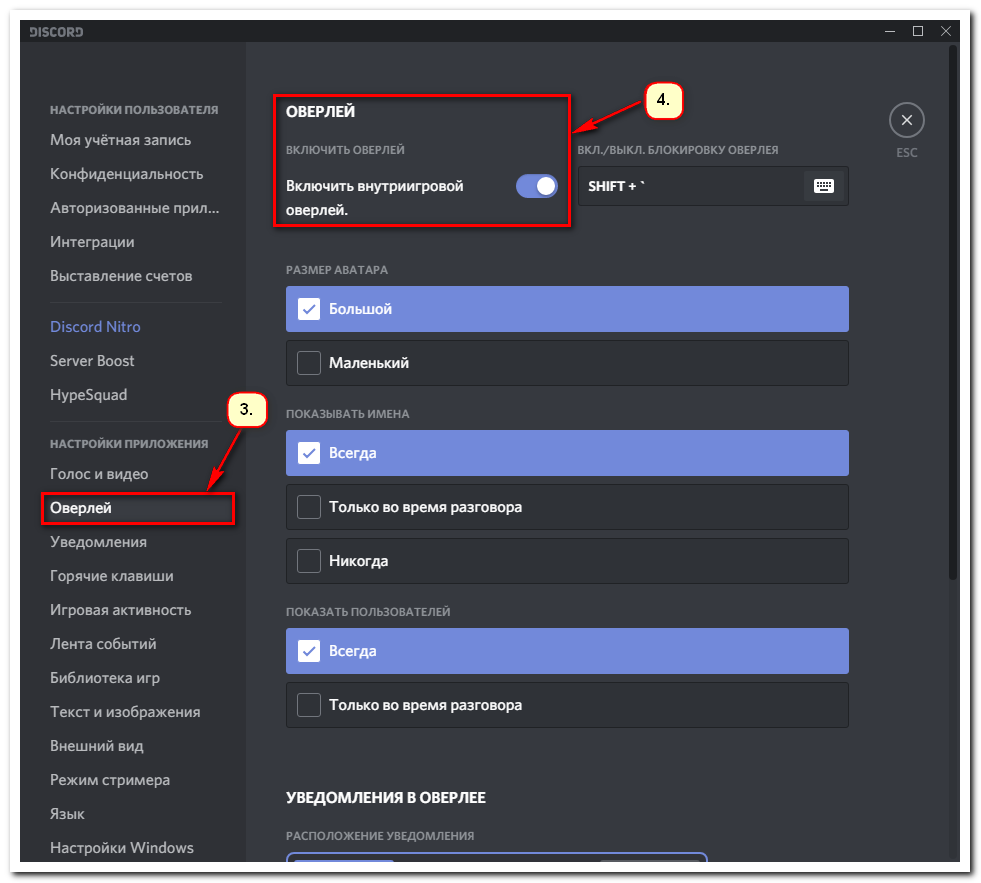Close the Discord window
The image size is (981, 883).
[x=946, y=31]
